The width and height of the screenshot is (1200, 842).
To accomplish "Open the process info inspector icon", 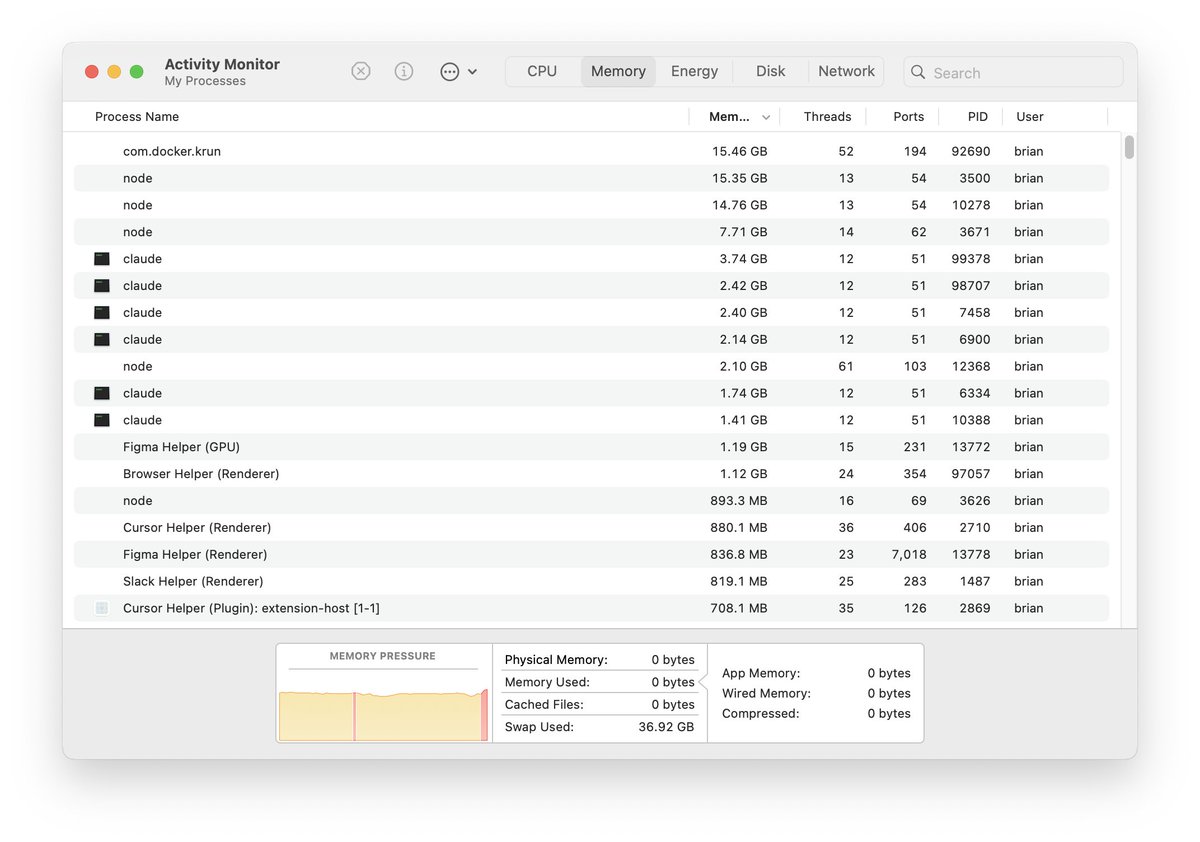I will [x=404, y=71].
